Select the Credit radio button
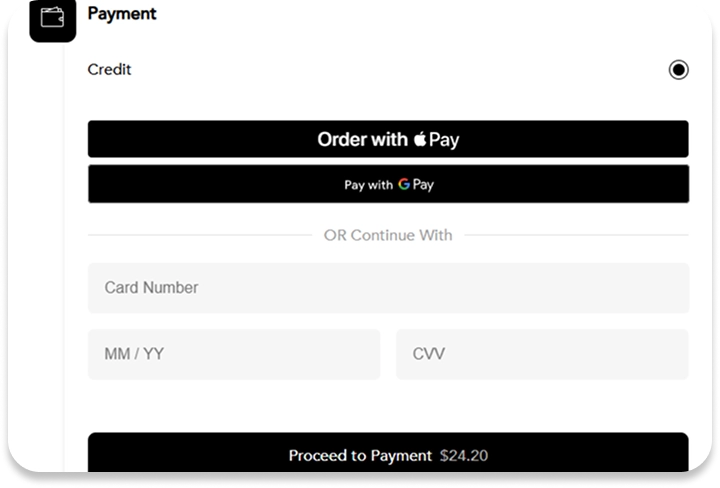 click(678, 70)
